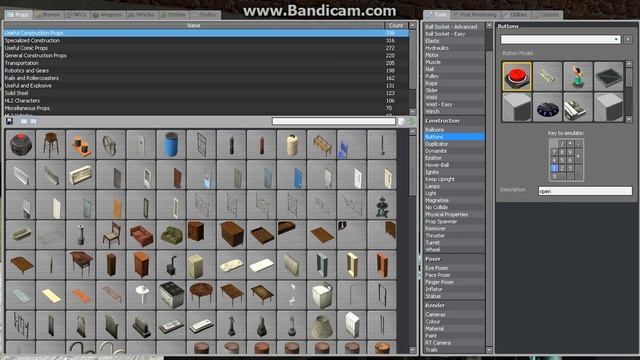The width and height of the screenshot is (640, 360).
Task: Spawn the green couch prop
Action: click(x=171, y=235)
